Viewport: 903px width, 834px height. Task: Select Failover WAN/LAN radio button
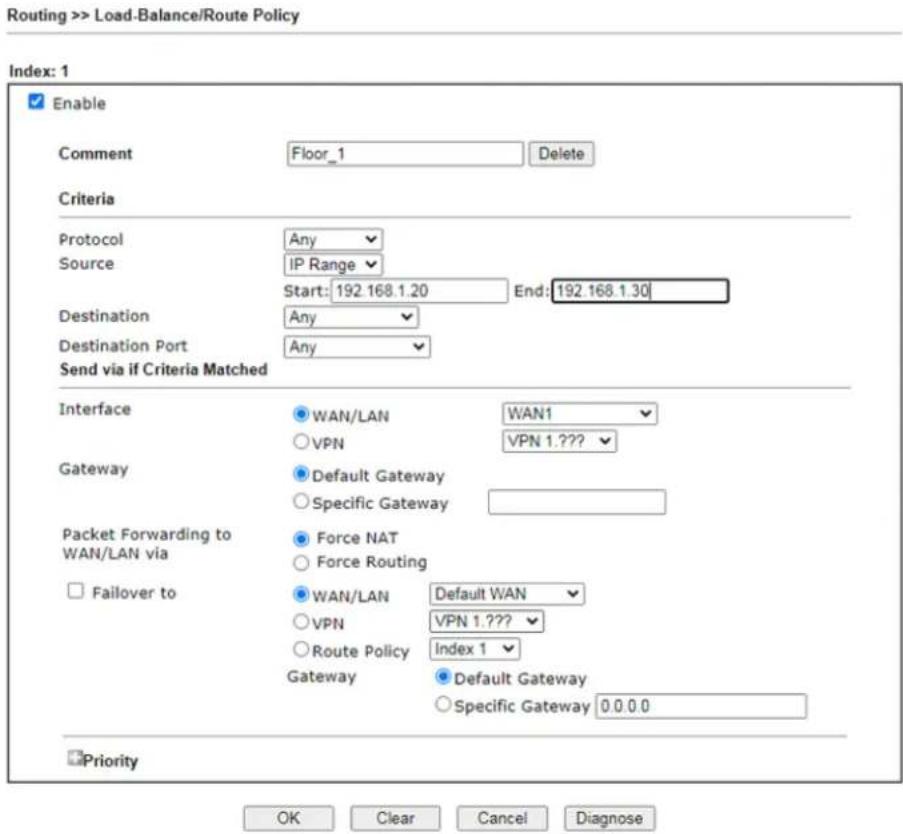(301, 594)
